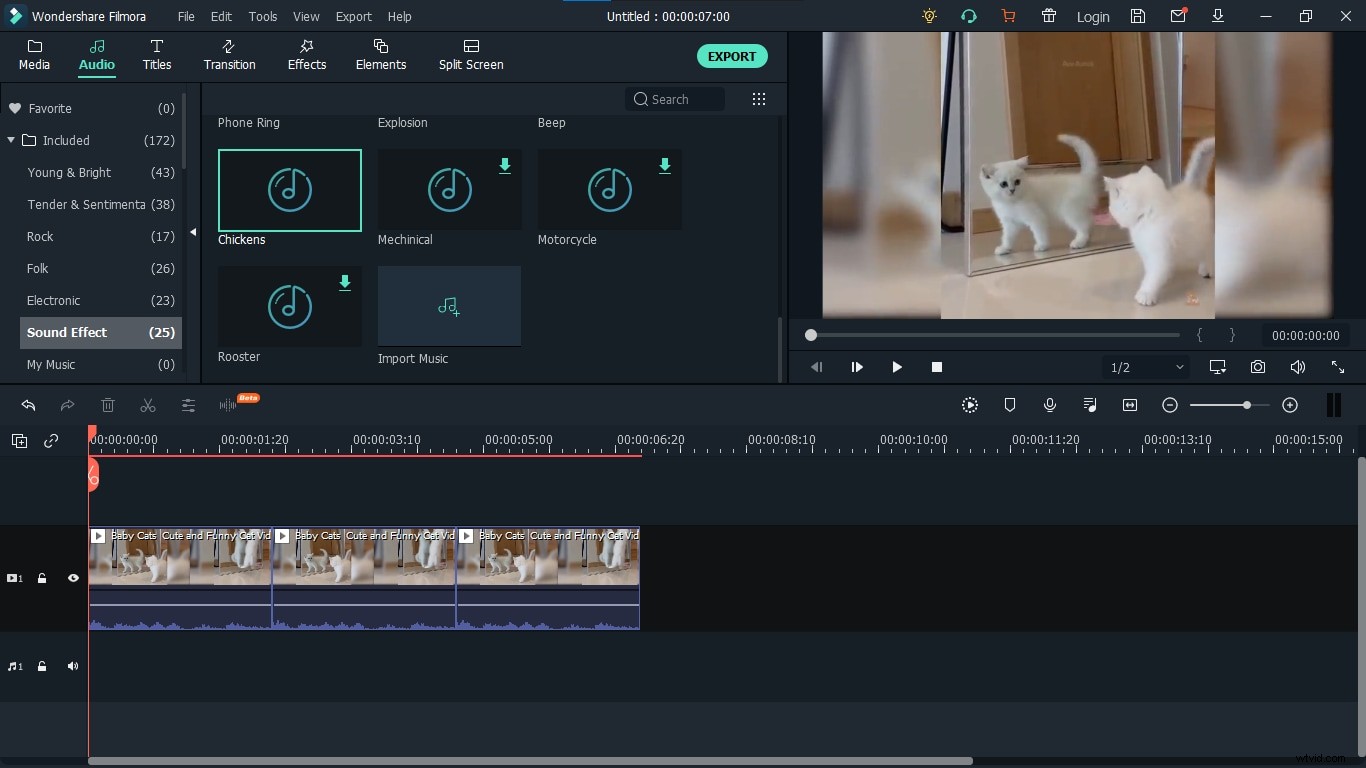Switch to the Transition tab

point(229,55)
